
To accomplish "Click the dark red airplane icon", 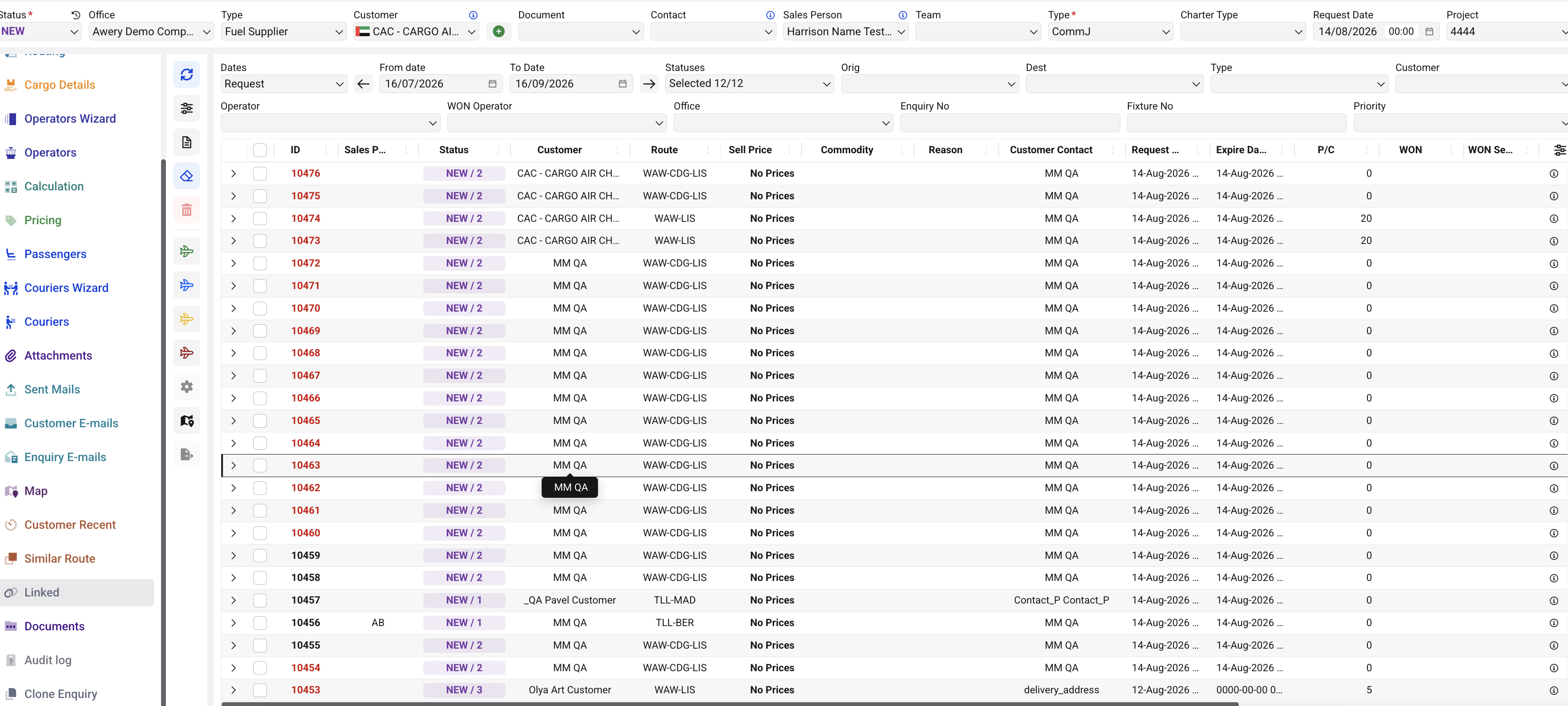I will pos(186,353).
